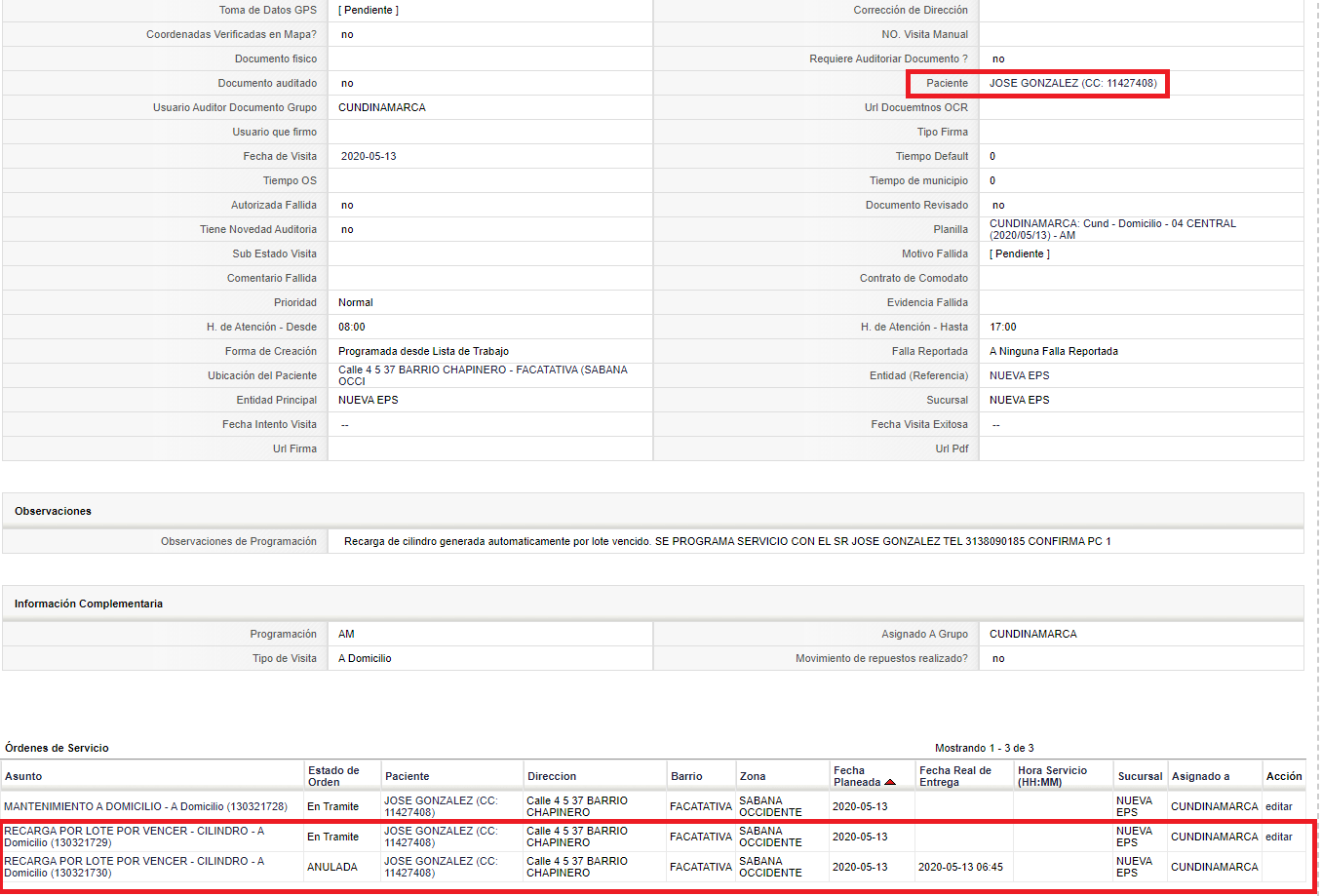1322x896 pixels.
Task: Click En Tramite status of order 130321729
Action: click(332, 837)
